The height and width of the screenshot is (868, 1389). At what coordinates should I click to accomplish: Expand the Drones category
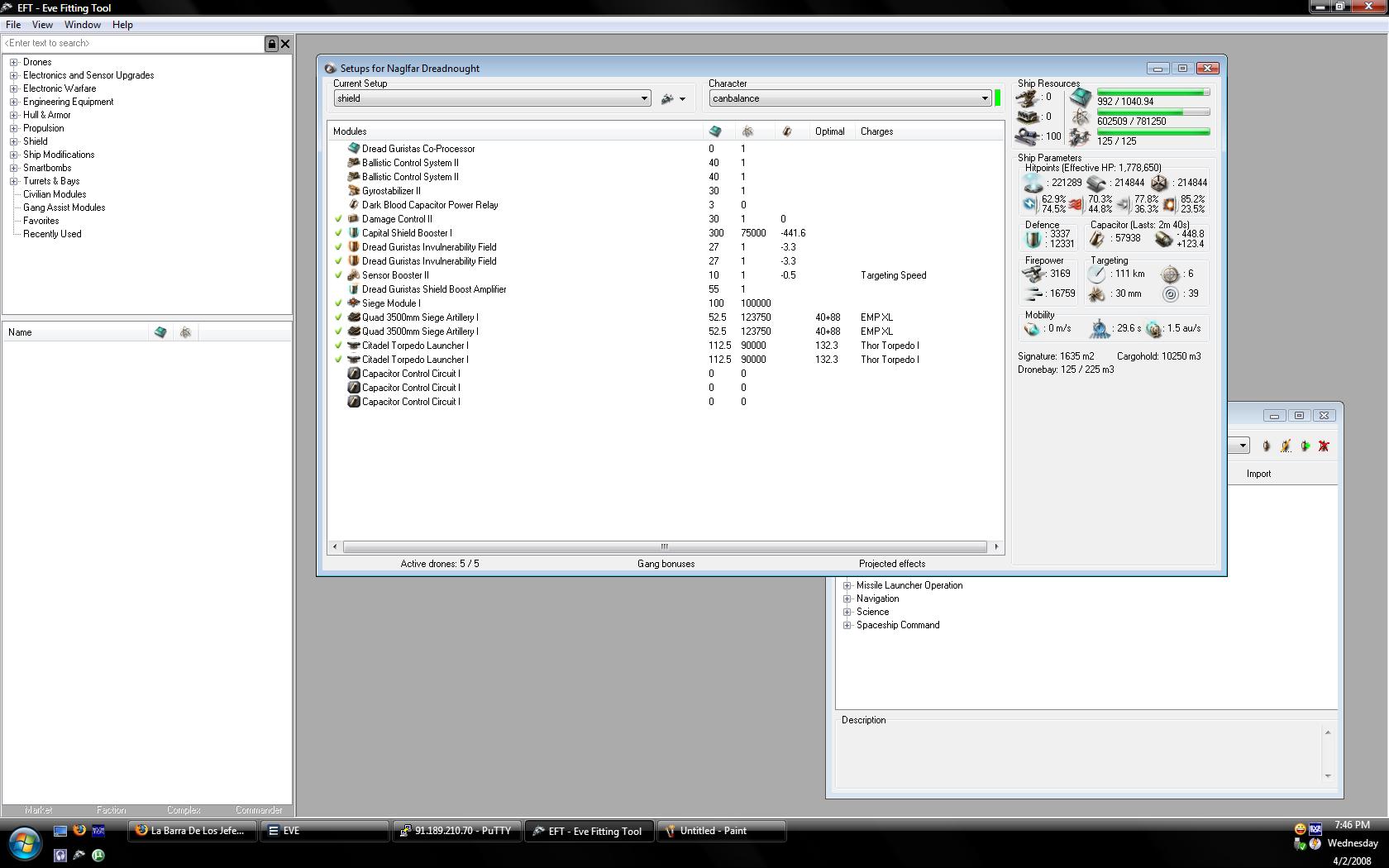14,62
